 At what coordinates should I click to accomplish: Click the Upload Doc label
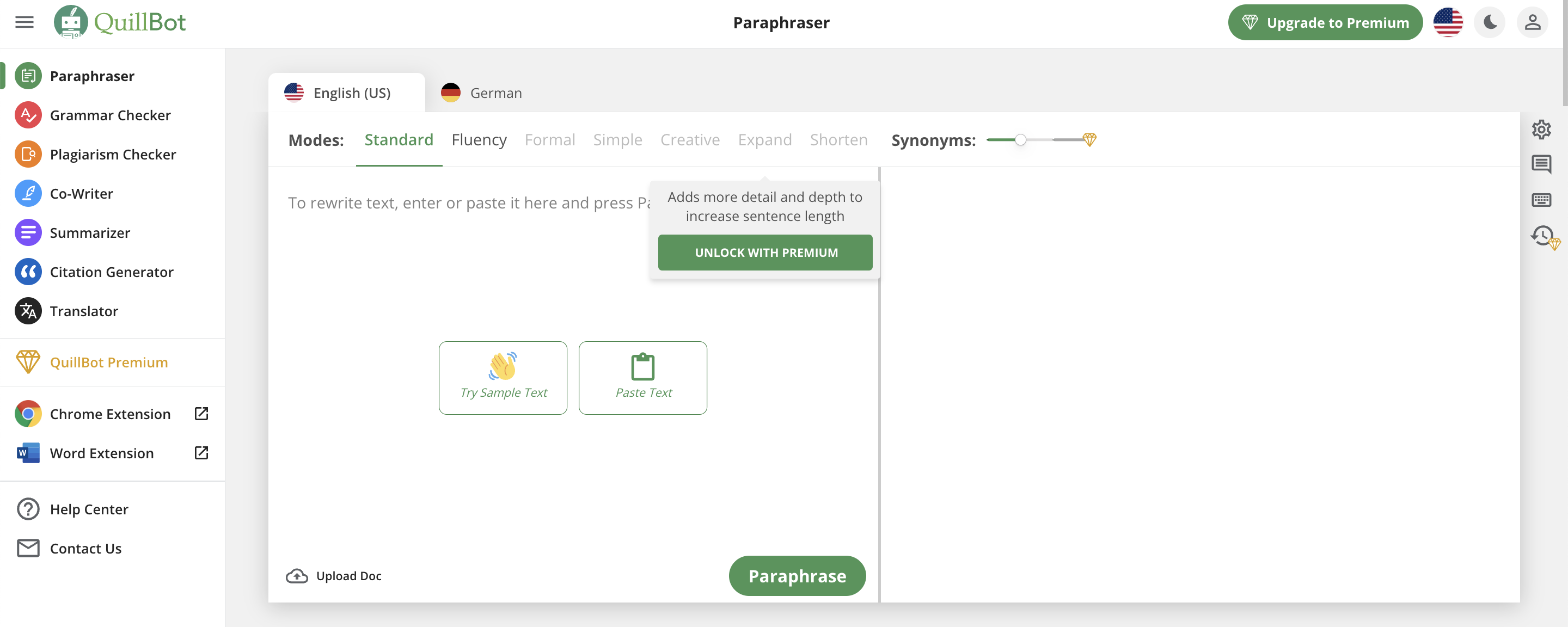tap(349, 576)
